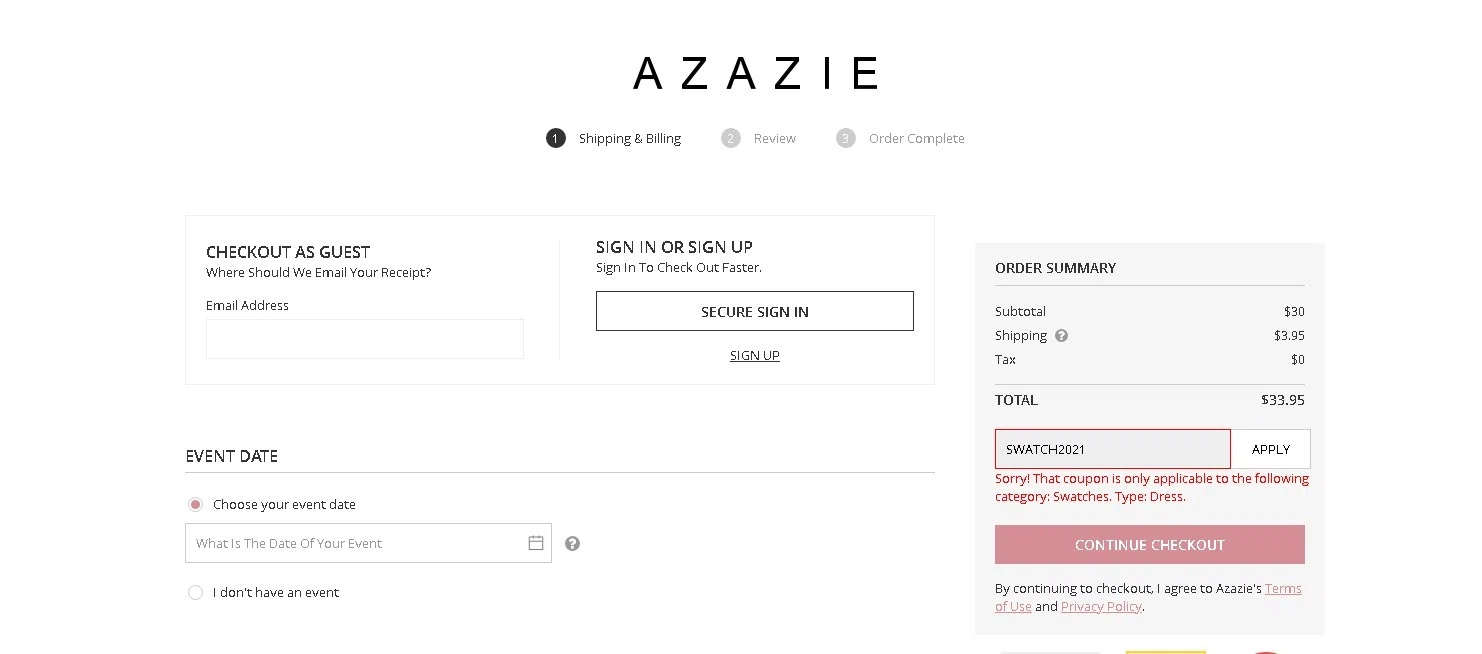Image resolution: width=1482 pixels, height=654 pixels.
Task: Open the calendar icon in date field
Action: [536, 543]
